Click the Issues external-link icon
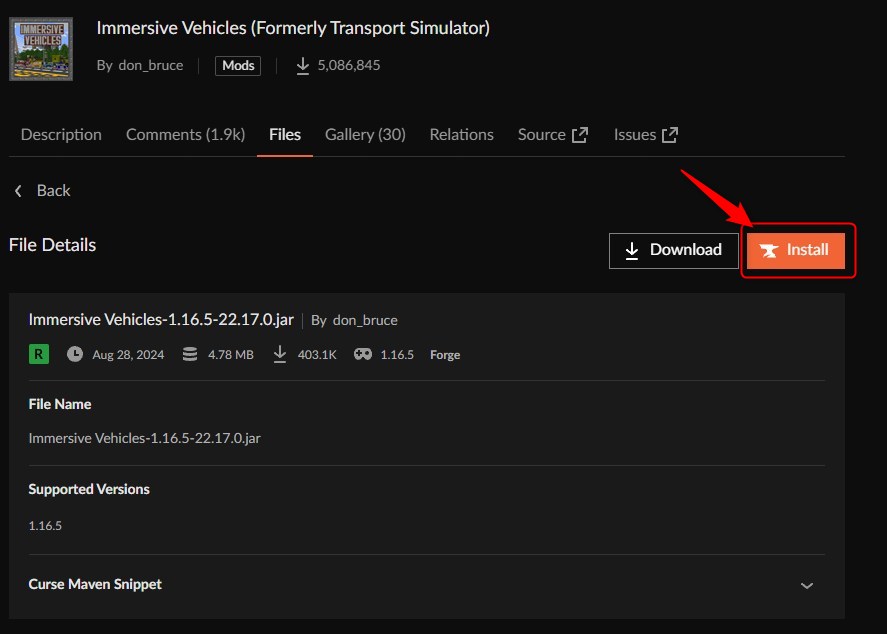887x634 pixels. [x=670, y=135]
